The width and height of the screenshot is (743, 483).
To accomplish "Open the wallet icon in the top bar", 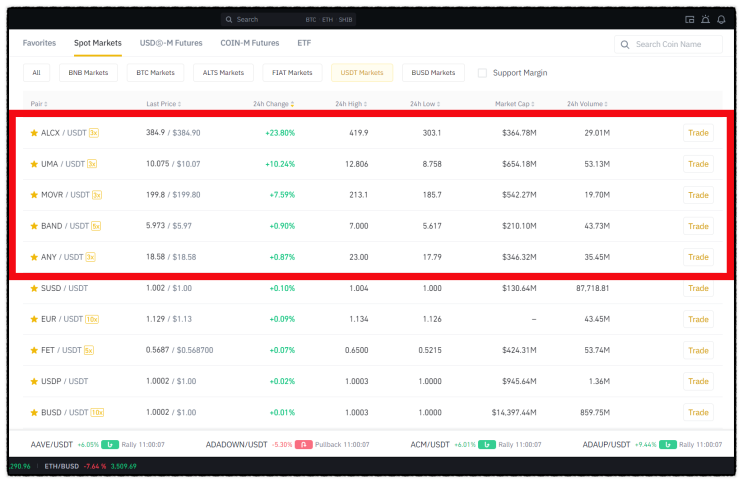I will [x=690, y=19].
